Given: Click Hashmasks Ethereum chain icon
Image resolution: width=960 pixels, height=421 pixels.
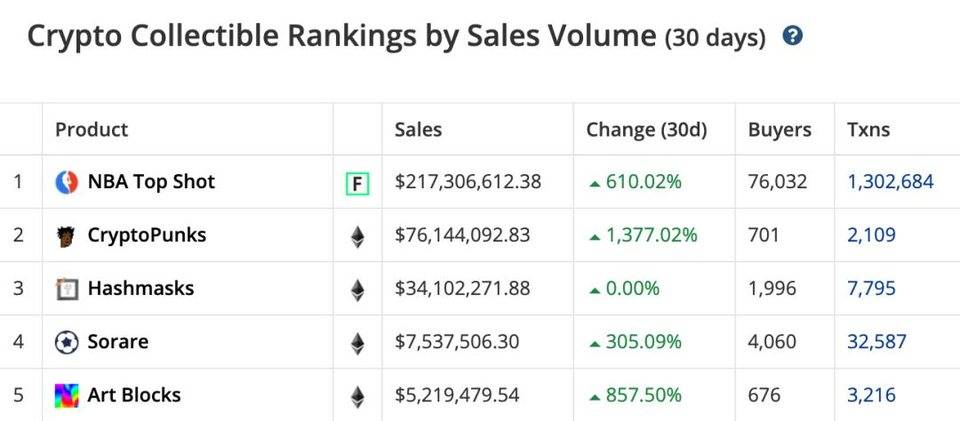Looking at the screenshot, I should tap(358, 289).
